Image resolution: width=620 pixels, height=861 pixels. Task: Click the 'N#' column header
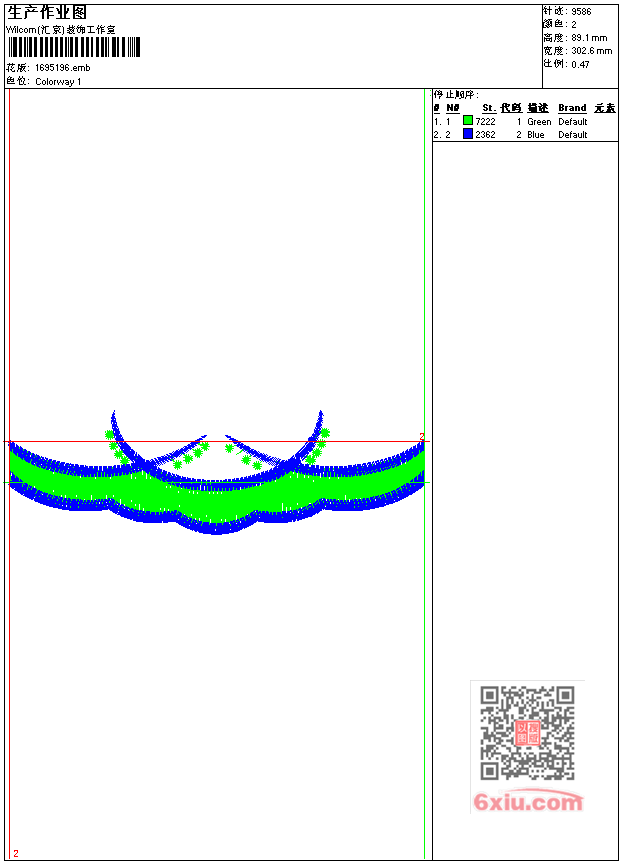453,108
